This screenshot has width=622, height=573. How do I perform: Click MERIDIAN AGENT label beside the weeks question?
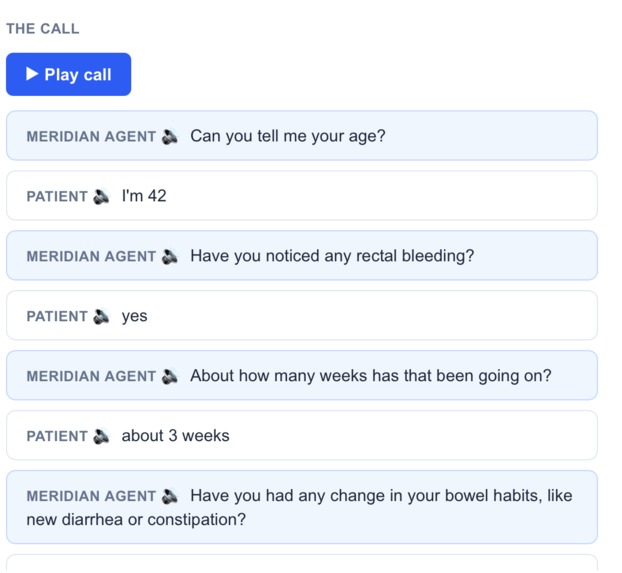(91, 376)
